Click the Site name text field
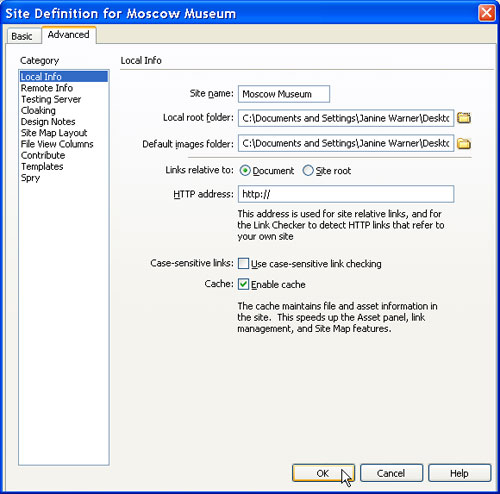The image size is (500, 494). 284,94
